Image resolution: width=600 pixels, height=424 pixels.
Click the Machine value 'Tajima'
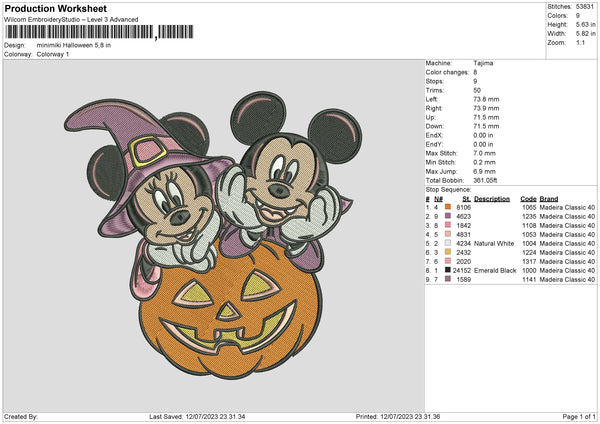483,63
